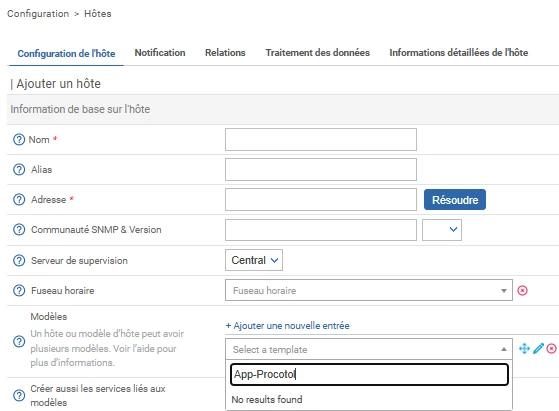Select the pencil edit icon for the template
This screenshot has height=411, width=559.
tap(538, 348)
